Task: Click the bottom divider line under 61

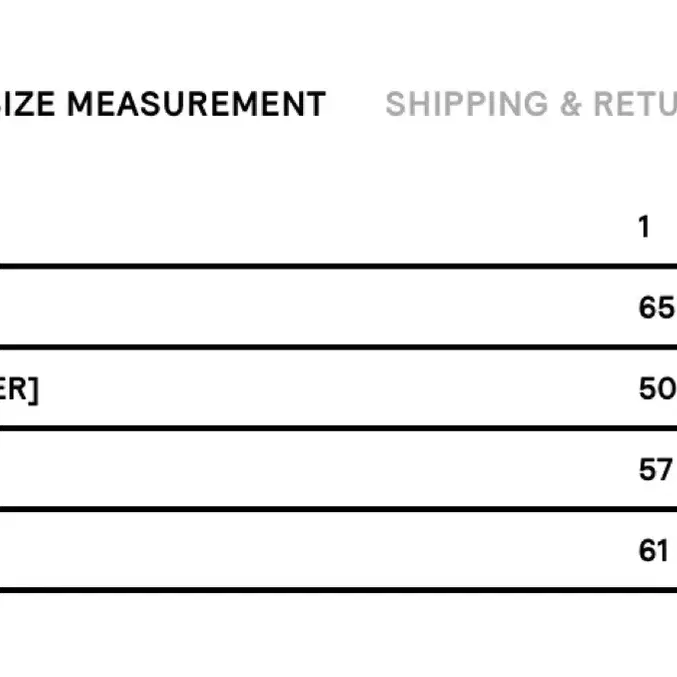Action: [x=338, y=590]
